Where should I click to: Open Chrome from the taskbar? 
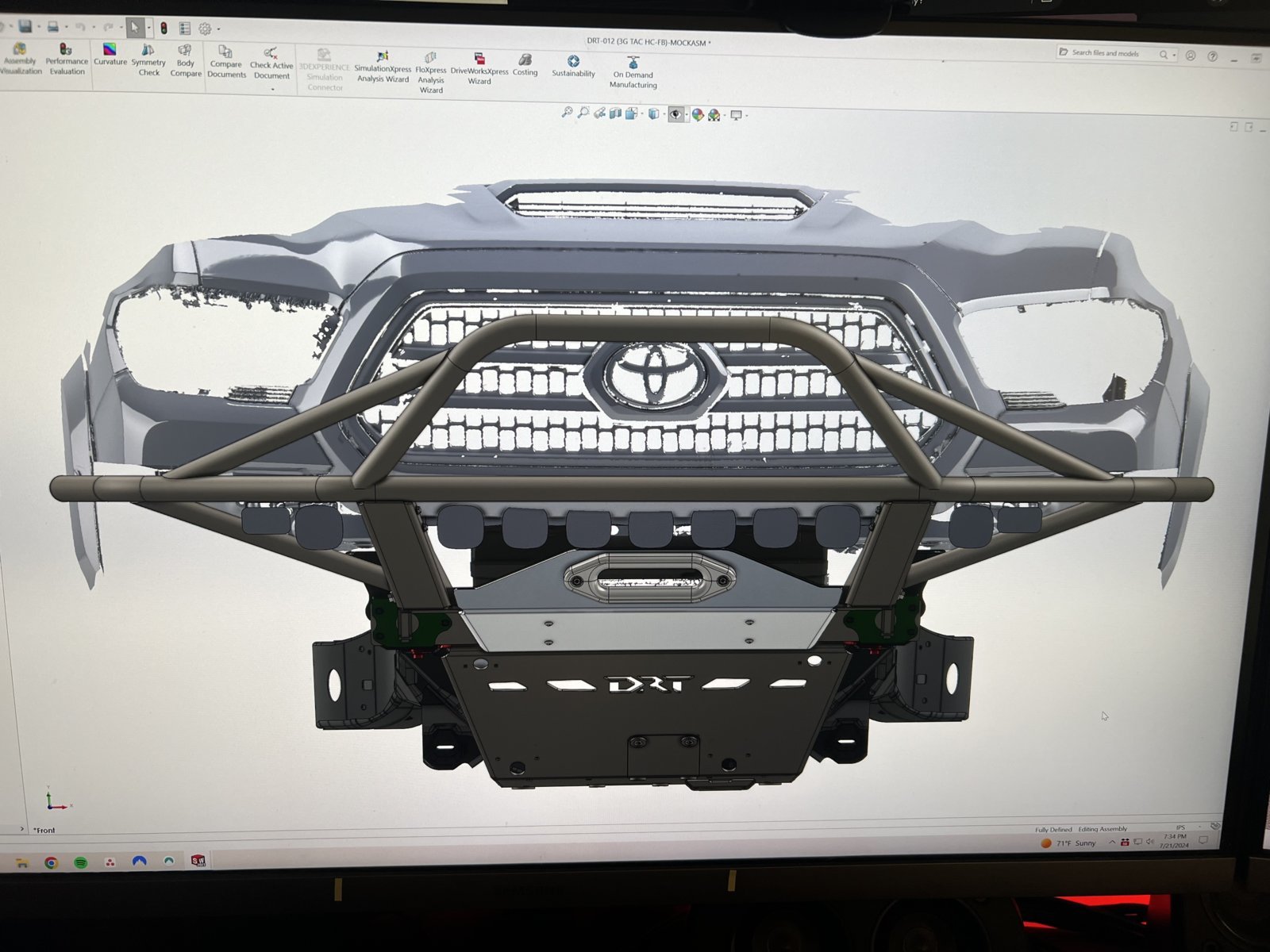pos(52,862)
